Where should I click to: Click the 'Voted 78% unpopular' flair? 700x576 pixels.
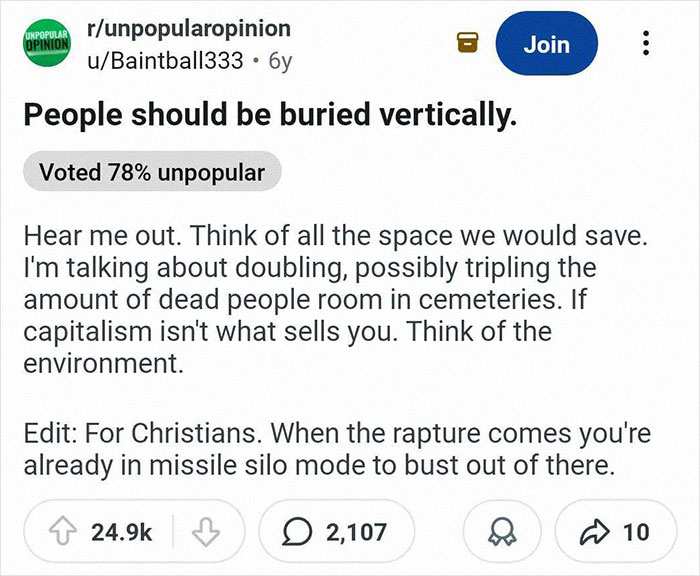click(152, 172)
